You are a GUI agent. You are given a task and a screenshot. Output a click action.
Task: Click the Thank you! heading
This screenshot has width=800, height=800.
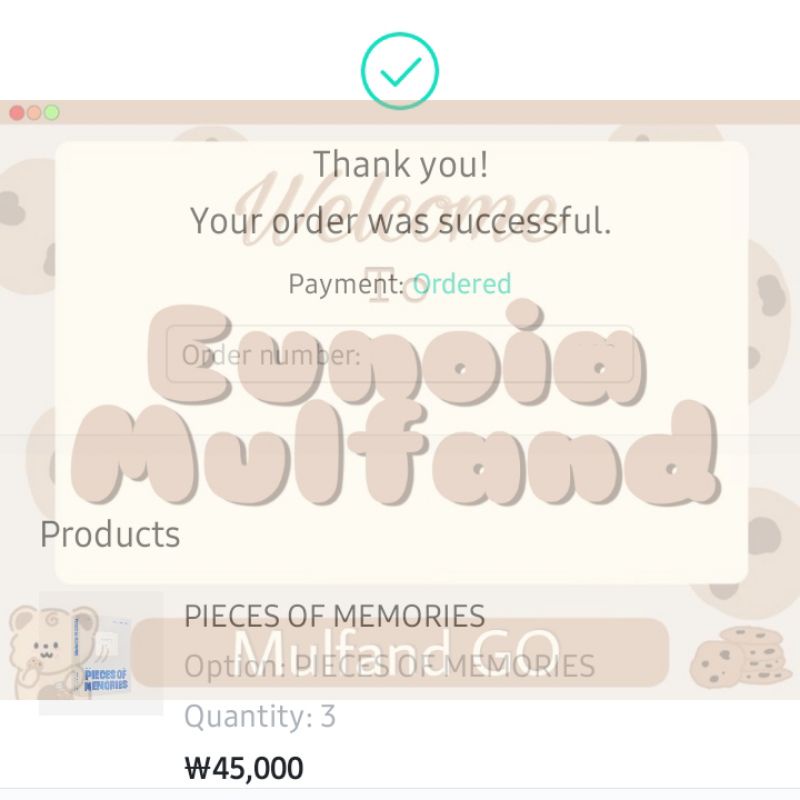tap(400, 164)
